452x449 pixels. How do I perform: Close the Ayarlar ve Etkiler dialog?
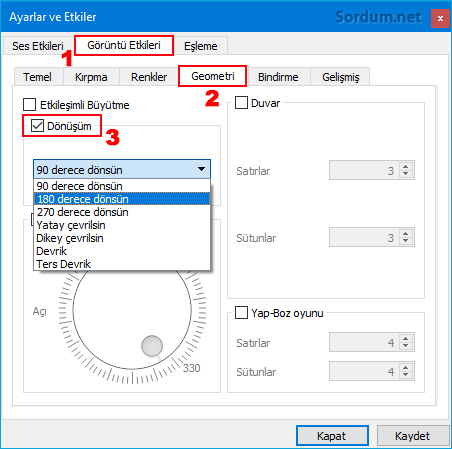[440, 19]
